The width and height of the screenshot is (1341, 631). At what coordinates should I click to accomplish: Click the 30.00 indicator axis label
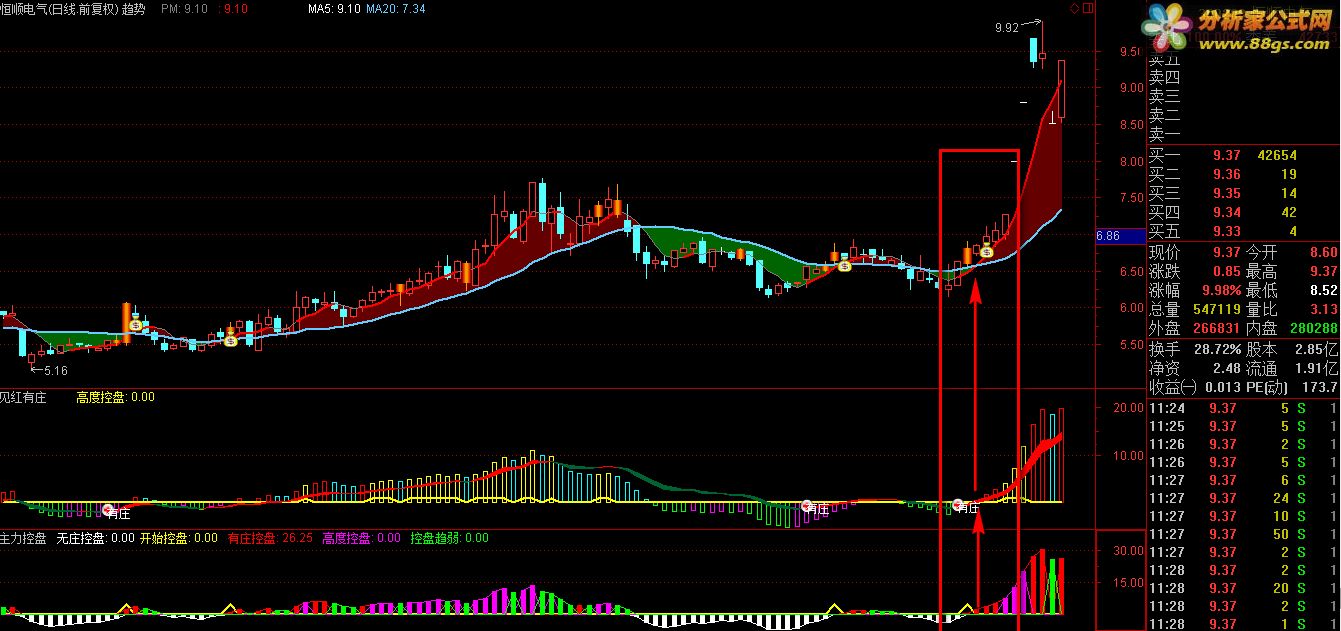pos(1128,550)
